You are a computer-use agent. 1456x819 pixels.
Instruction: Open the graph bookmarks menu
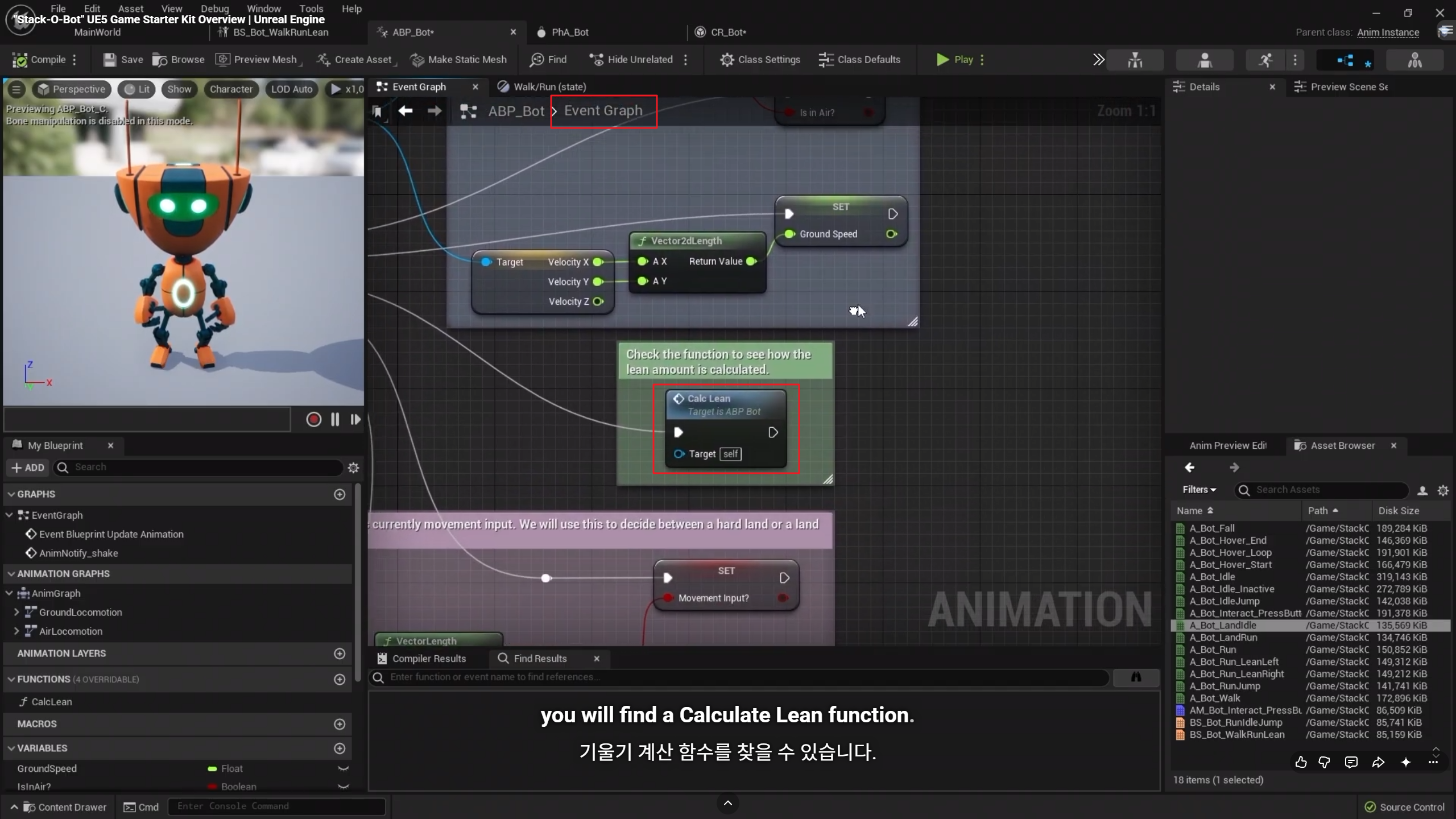[377, 111]
